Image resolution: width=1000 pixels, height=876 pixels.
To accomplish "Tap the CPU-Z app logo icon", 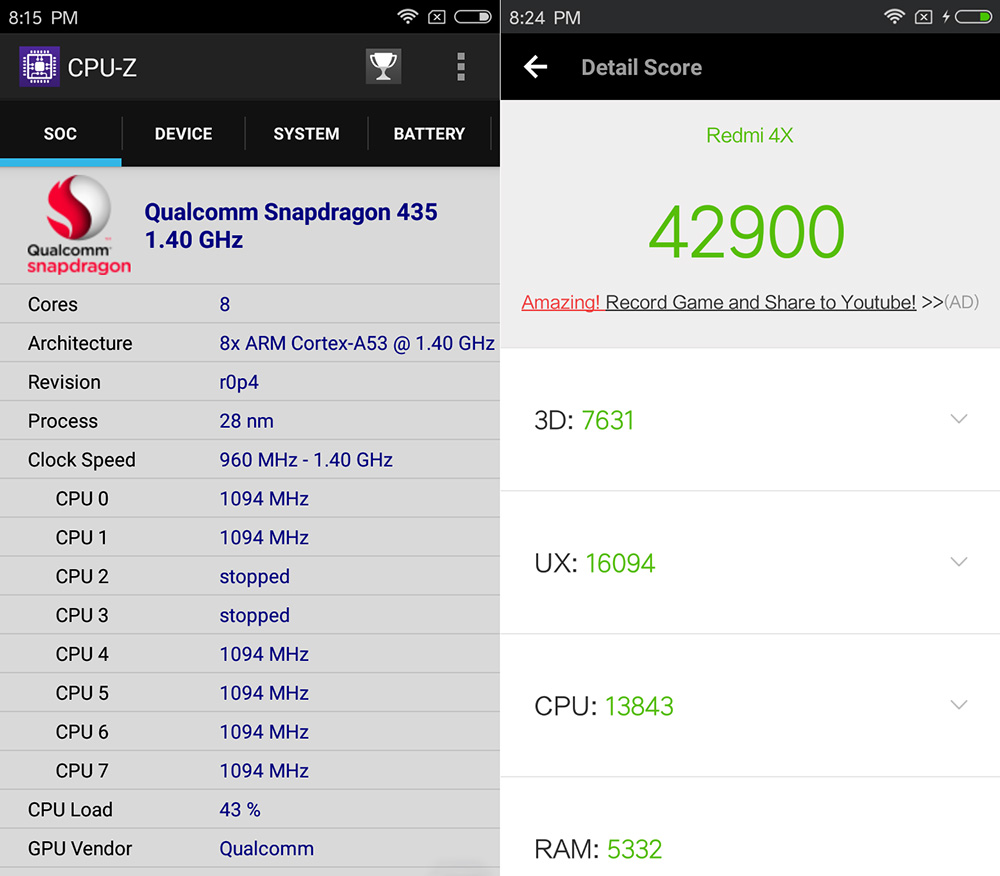I will pos(40,66).
